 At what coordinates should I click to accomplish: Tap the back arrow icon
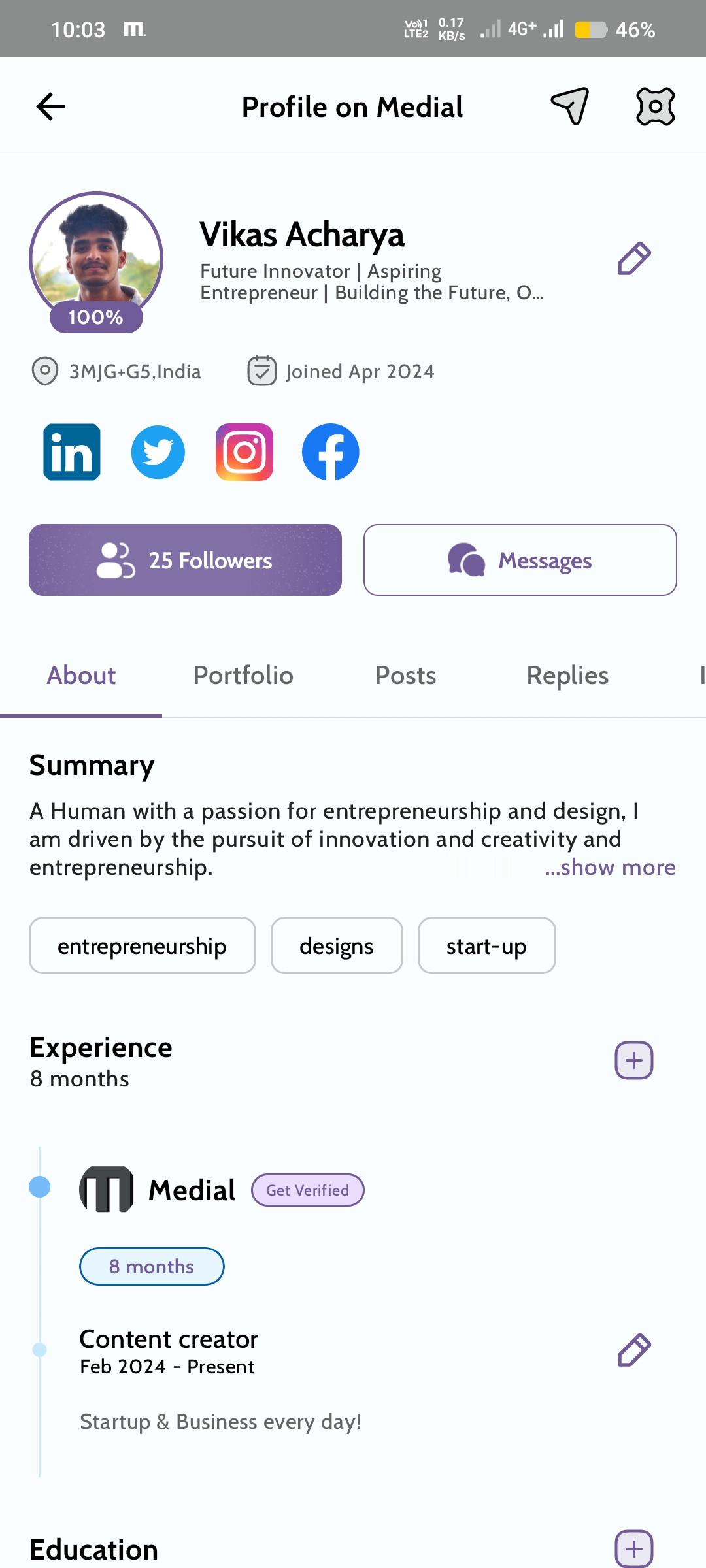(50, 107)
